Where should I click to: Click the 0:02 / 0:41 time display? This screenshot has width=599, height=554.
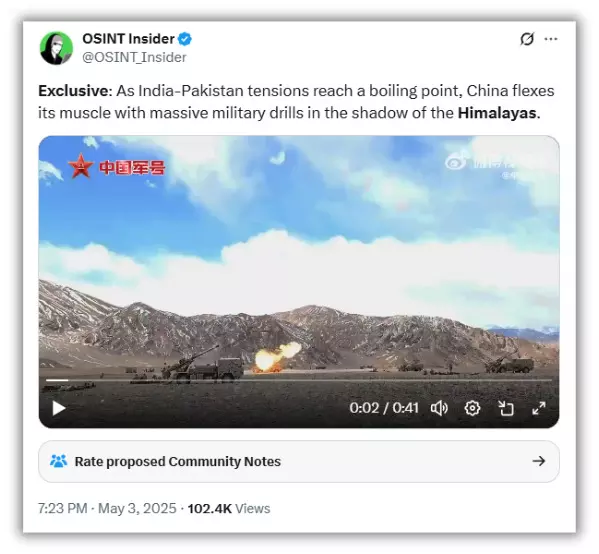click(384, 408)
